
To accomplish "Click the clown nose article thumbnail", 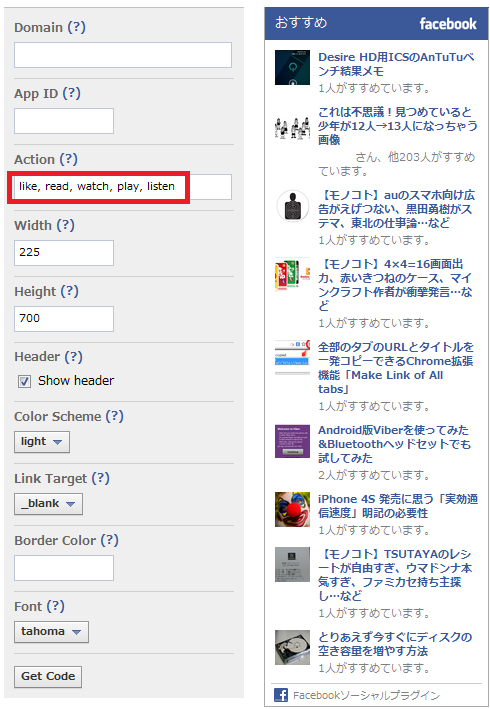I will (x=292, y=509).
